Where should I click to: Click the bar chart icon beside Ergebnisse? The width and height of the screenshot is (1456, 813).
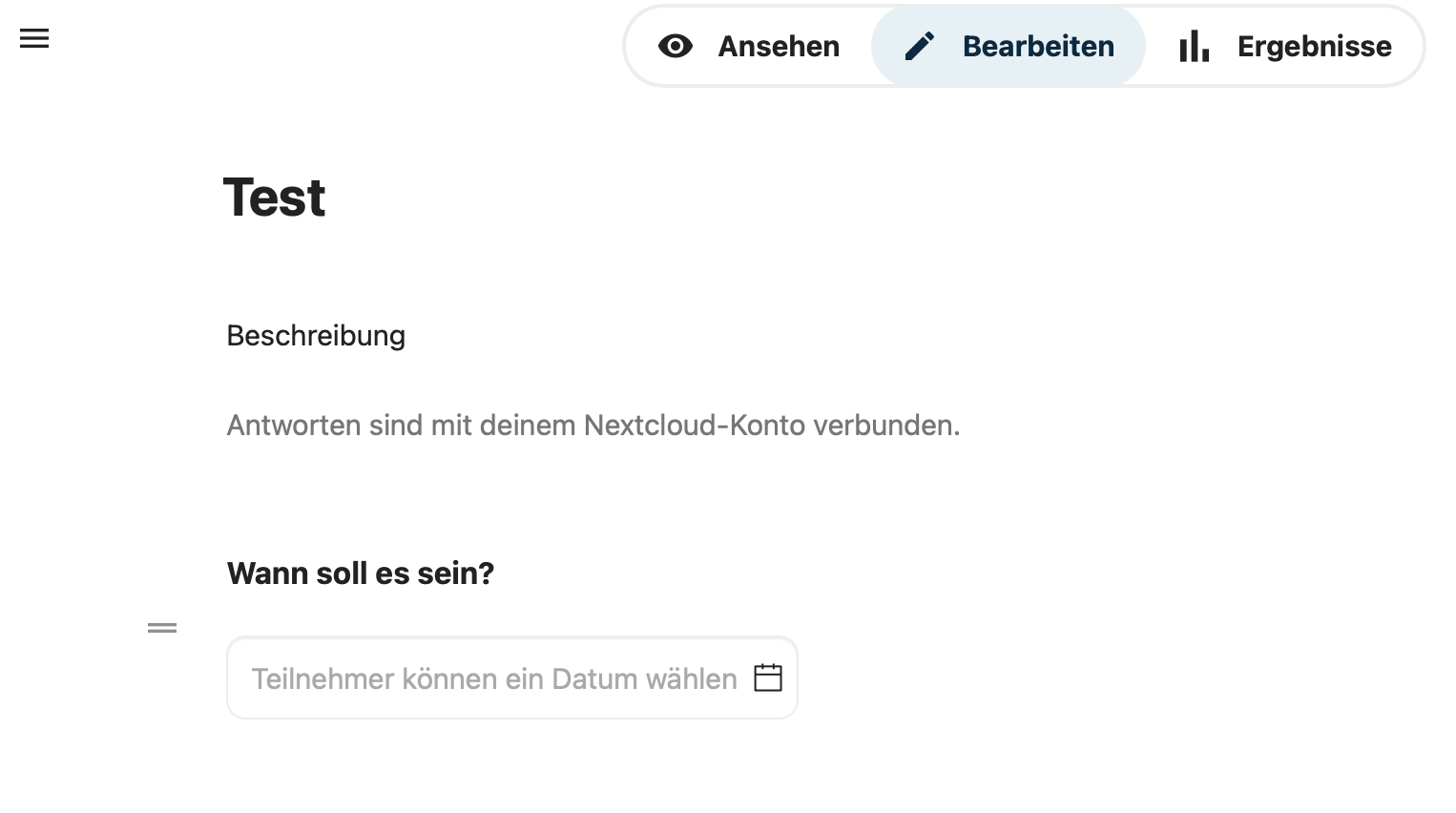tap(1194, 46)
